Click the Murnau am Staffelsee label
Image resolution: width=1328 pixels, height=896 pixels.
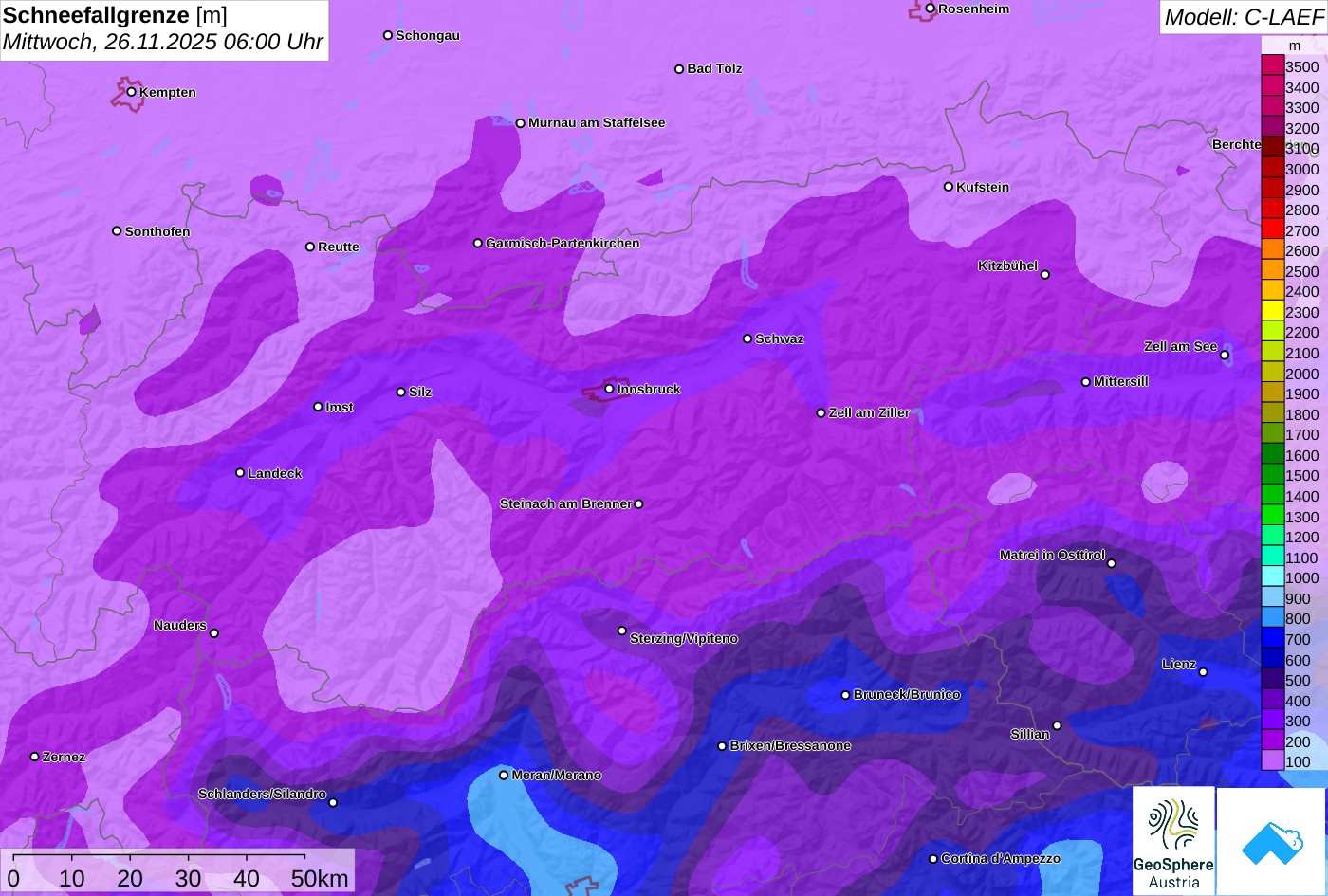[x=597, y=122]
